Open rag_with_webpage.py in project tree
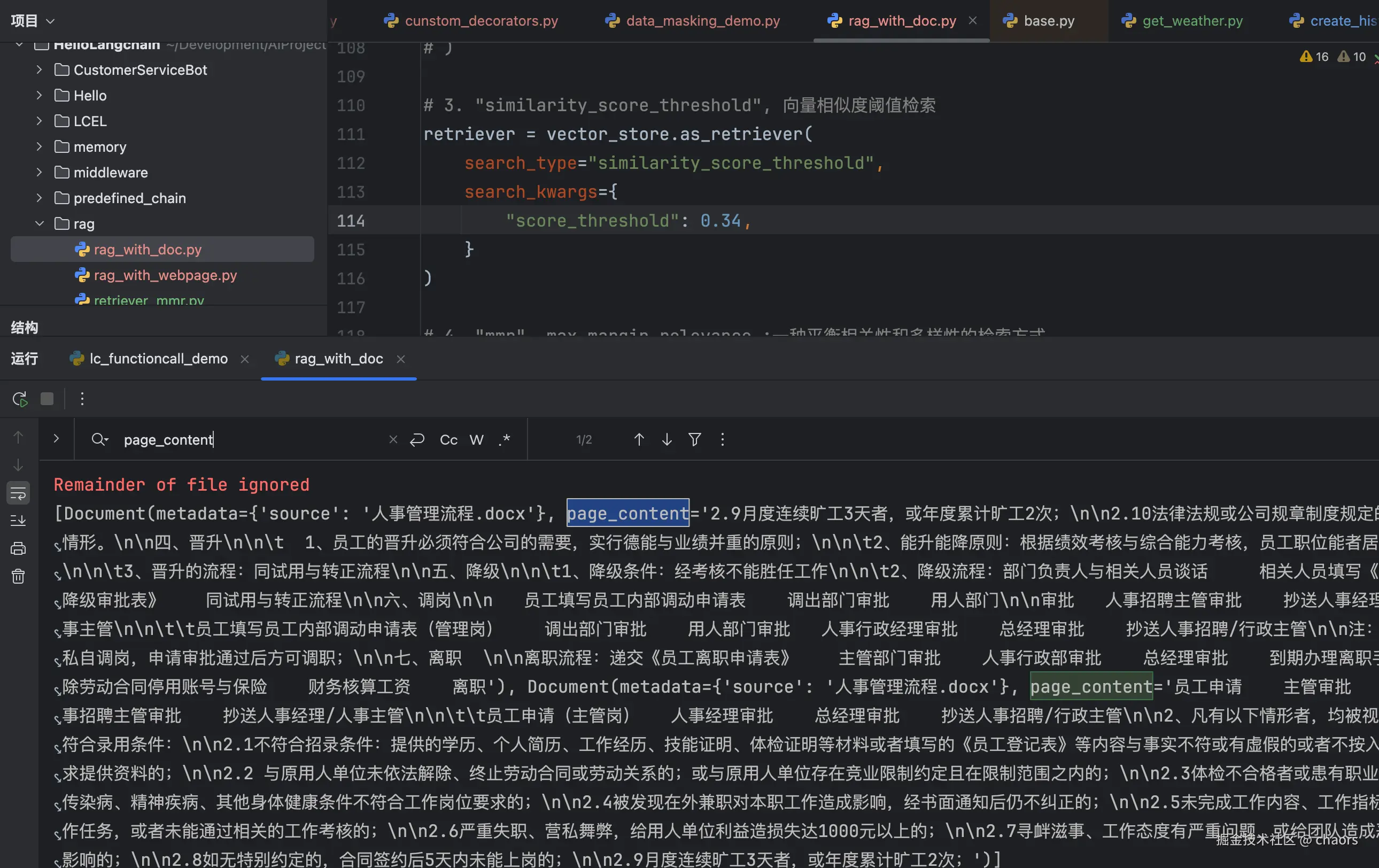1379x868 pixels. pyautogui.click(x=165, y=275)
